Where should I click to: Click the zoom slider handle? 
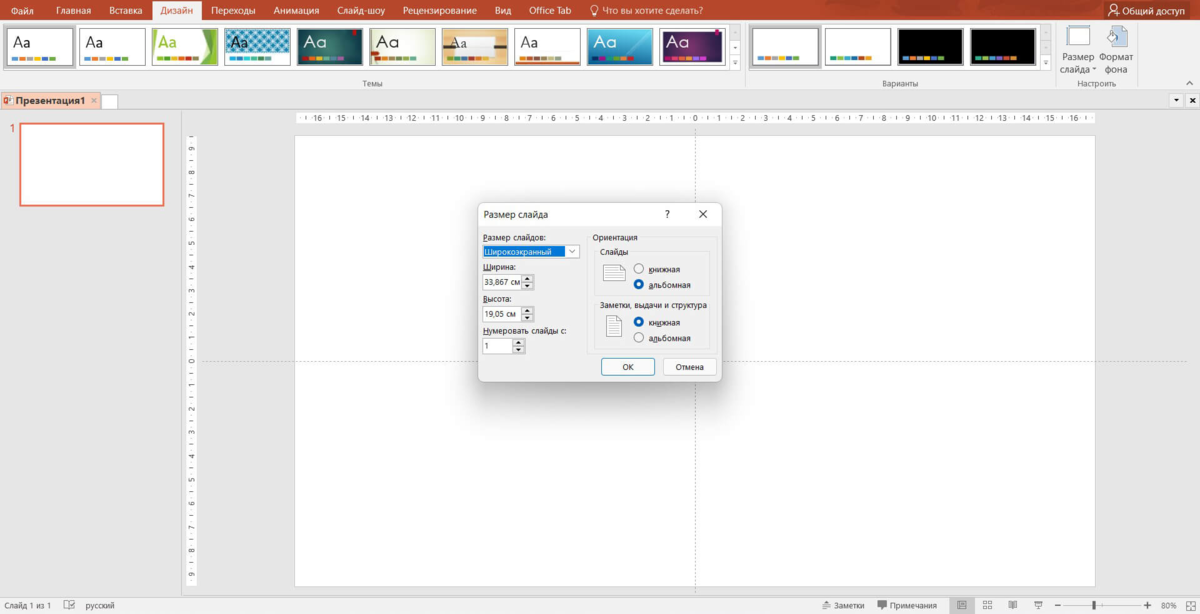[1094, 605]
